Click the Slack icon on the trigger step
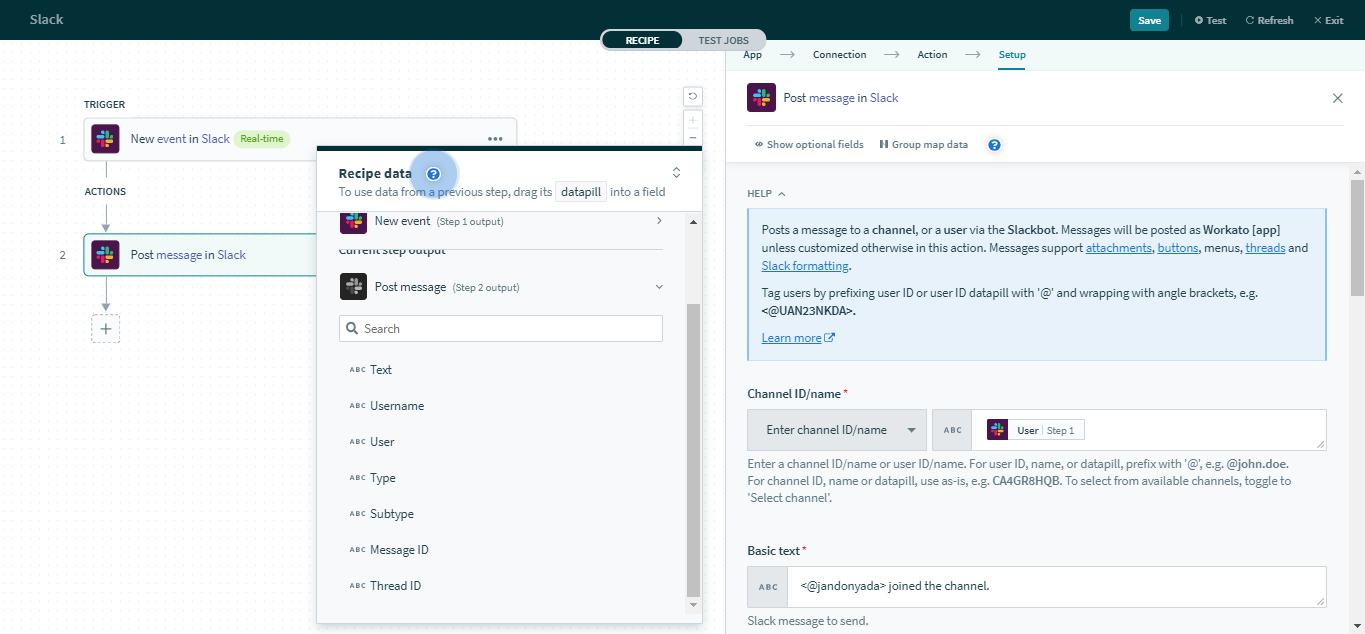The width and height of the screenshot is (1365, 634). click(x=105, y=139)
